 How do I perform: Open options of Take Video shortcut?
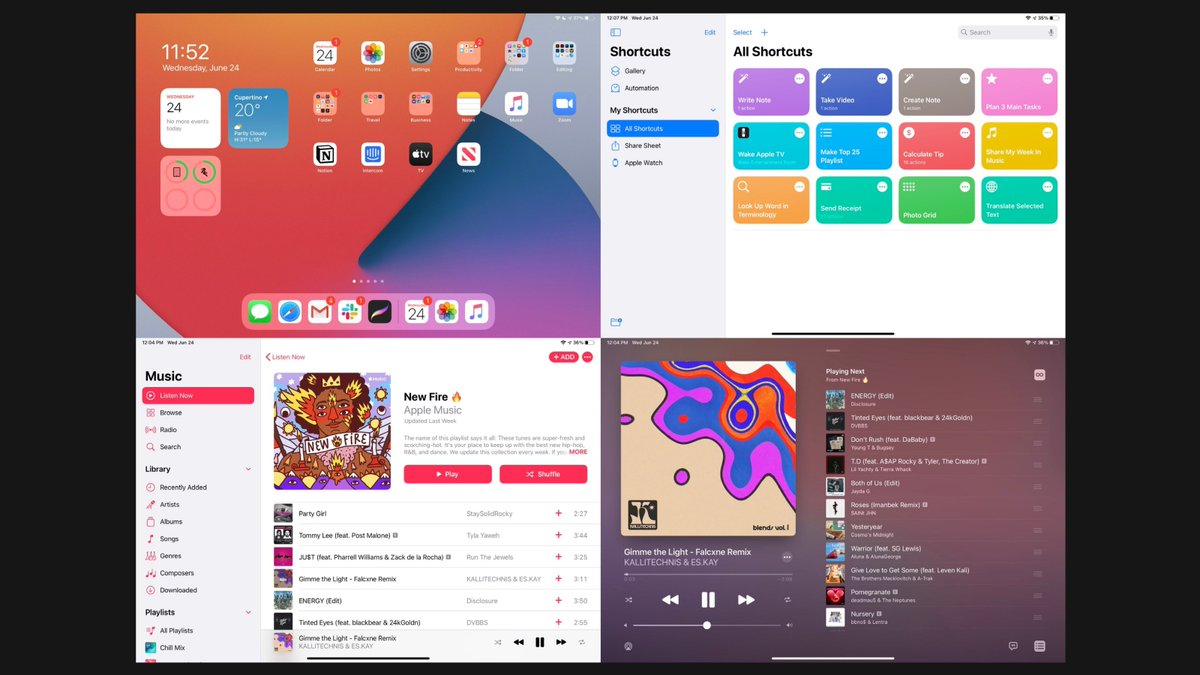pyautogui.click(x=882, y=78)
